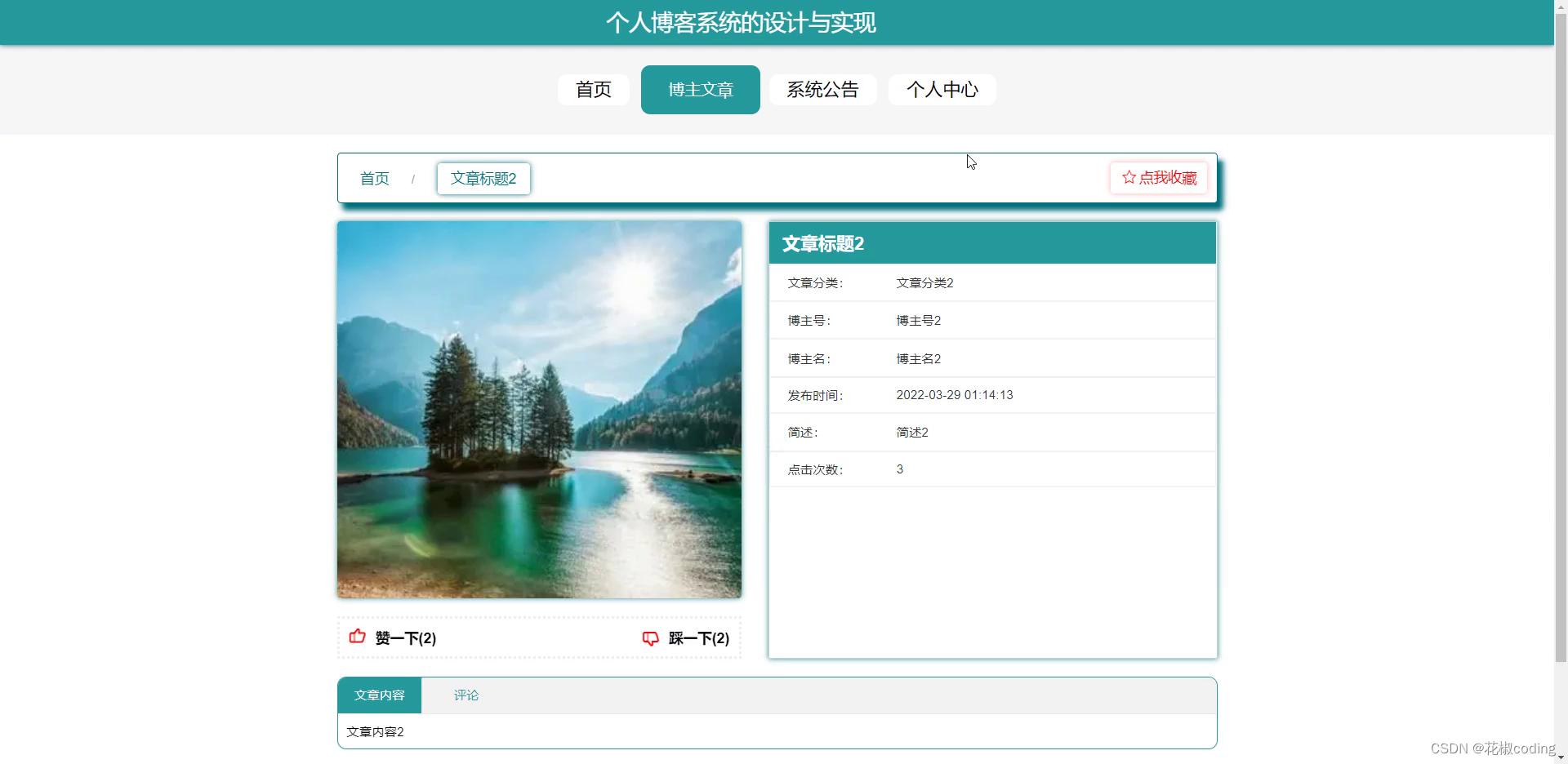Screen dimensions: 1568x764
Task: Click the 文章标题2 breadcrumb label
Action: point(483,178)
